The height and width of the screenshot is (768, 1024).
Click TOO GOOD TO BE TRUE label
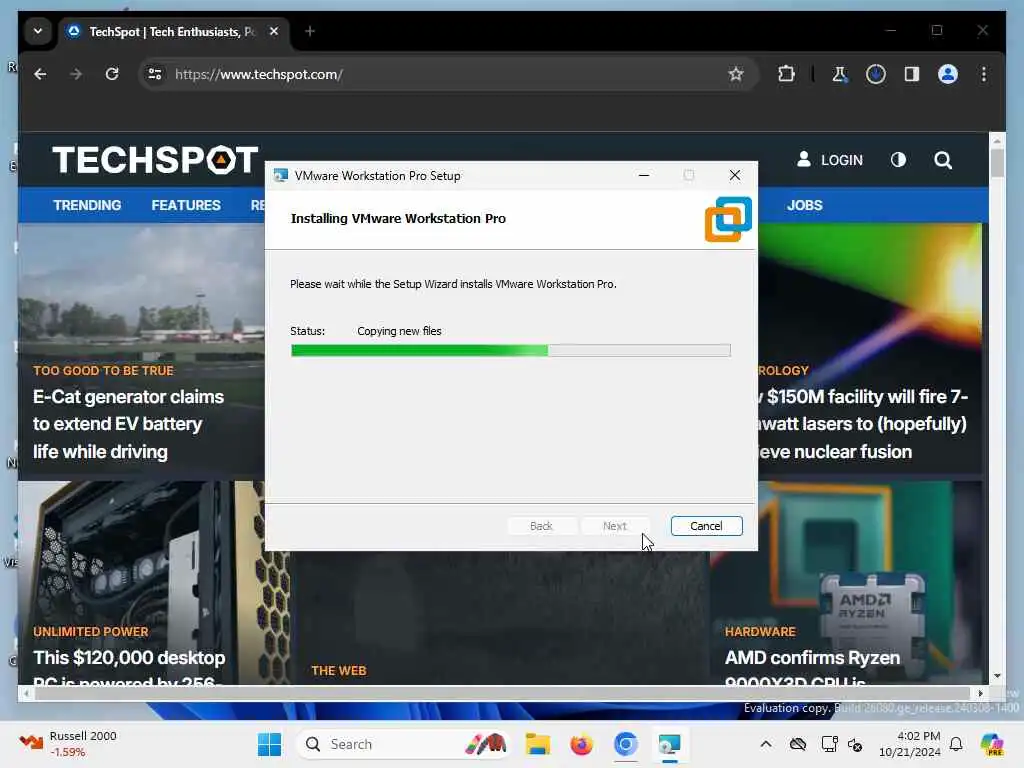[x=103, y=370]
